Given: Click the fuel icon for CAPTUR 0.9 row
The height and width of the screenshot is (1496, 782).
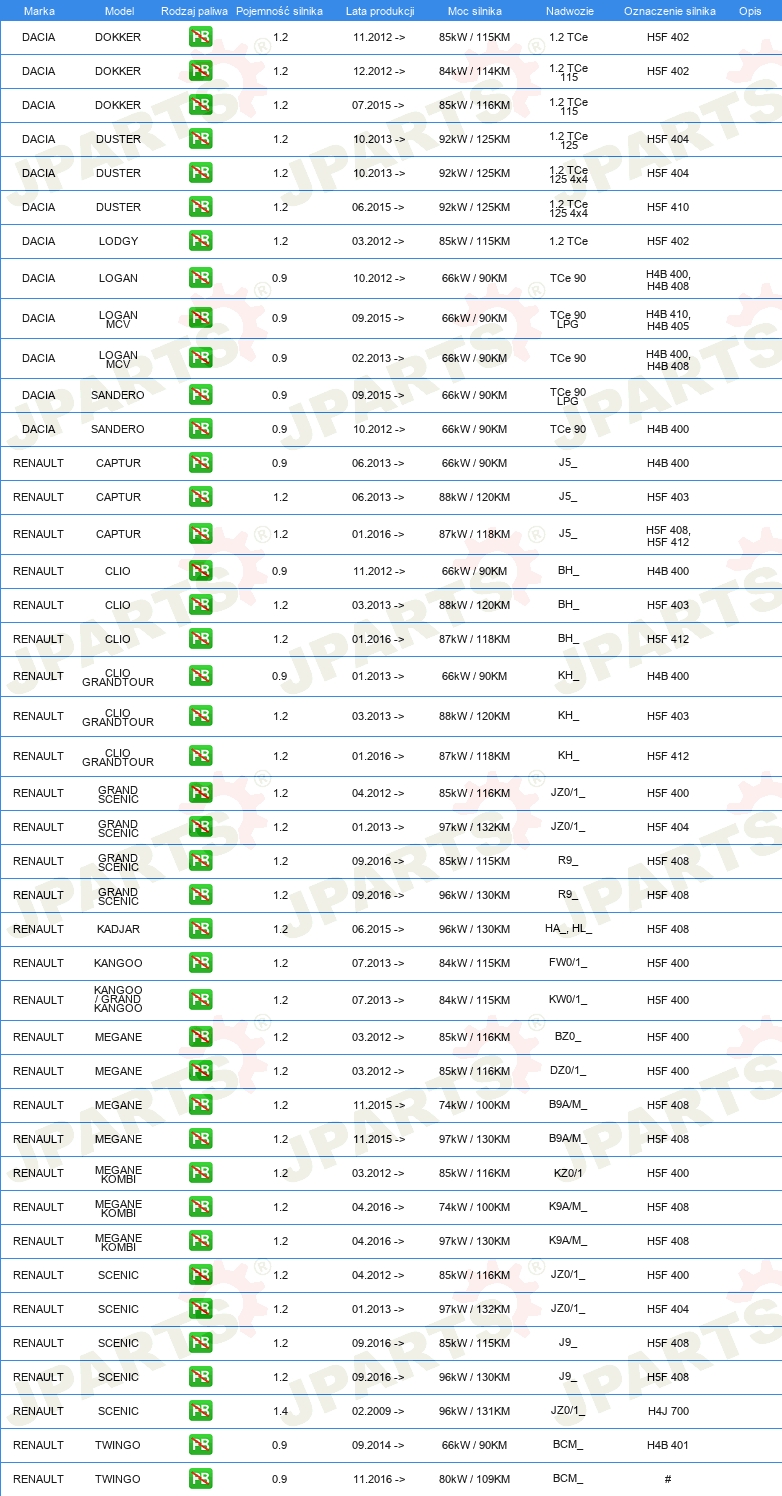Looking at the screenshot, I should coord(200,463).
